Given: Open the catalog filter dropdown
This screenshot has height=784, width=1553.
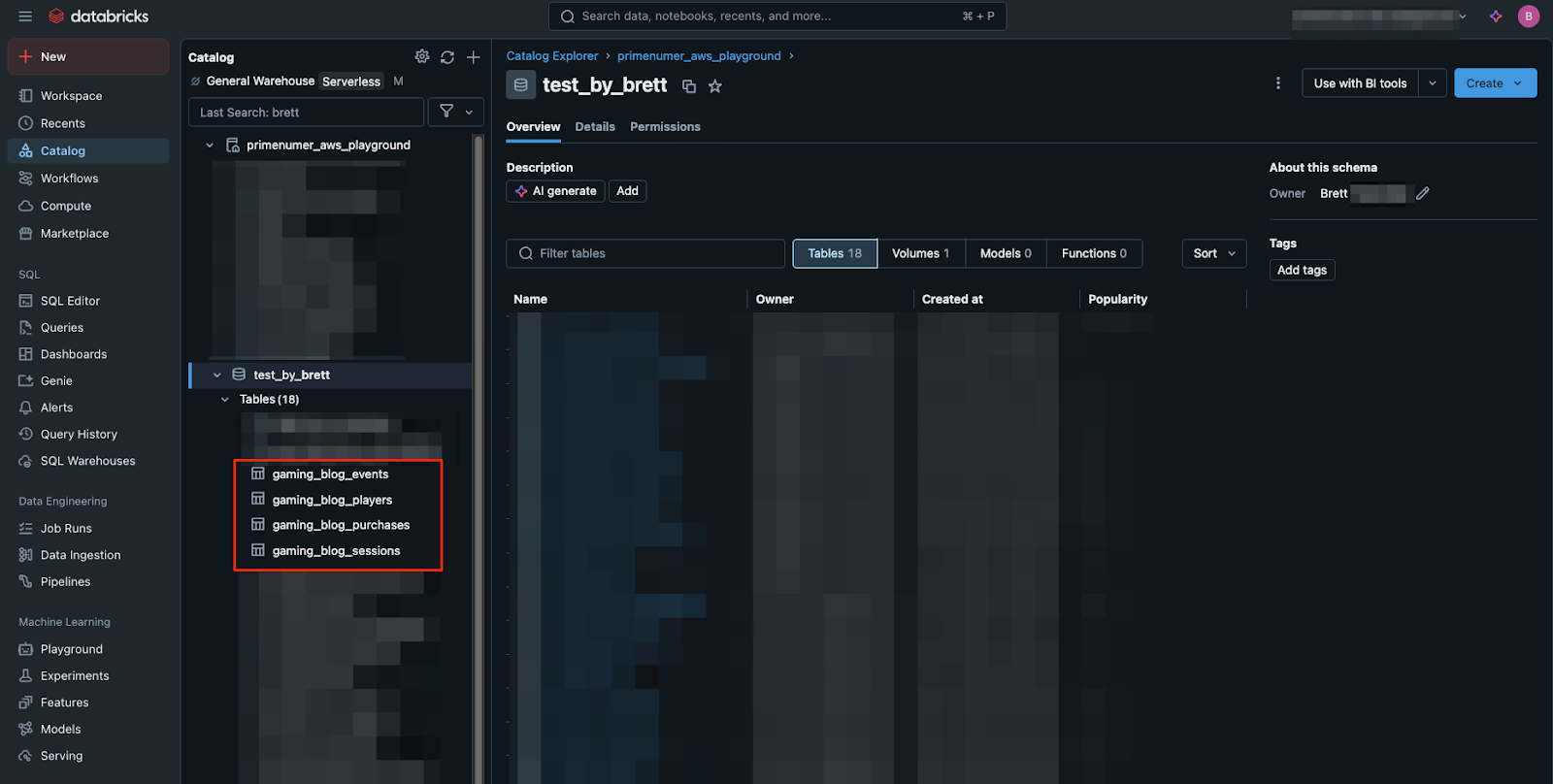Looking at the screenshot, I should (x=456, y=112).
